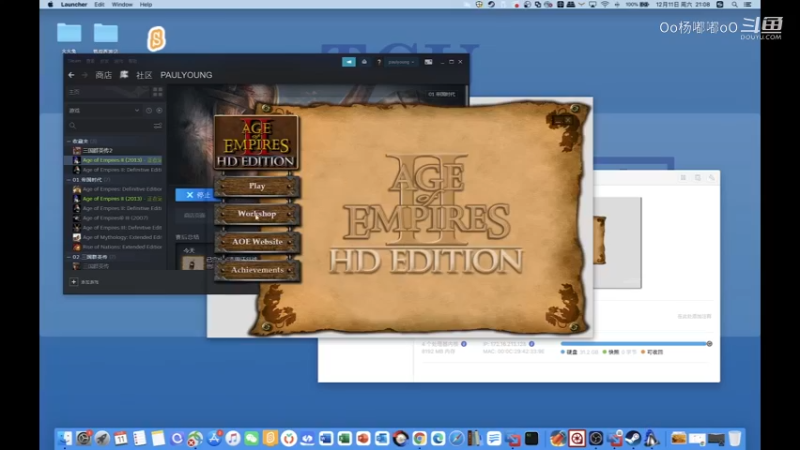Open Launchpad rocket icon in the Dock

click(x=102, y=438)
